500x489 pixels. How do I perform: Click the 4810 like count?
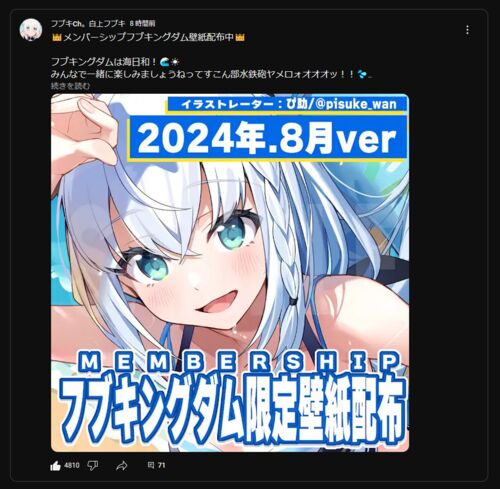(72, 465)
